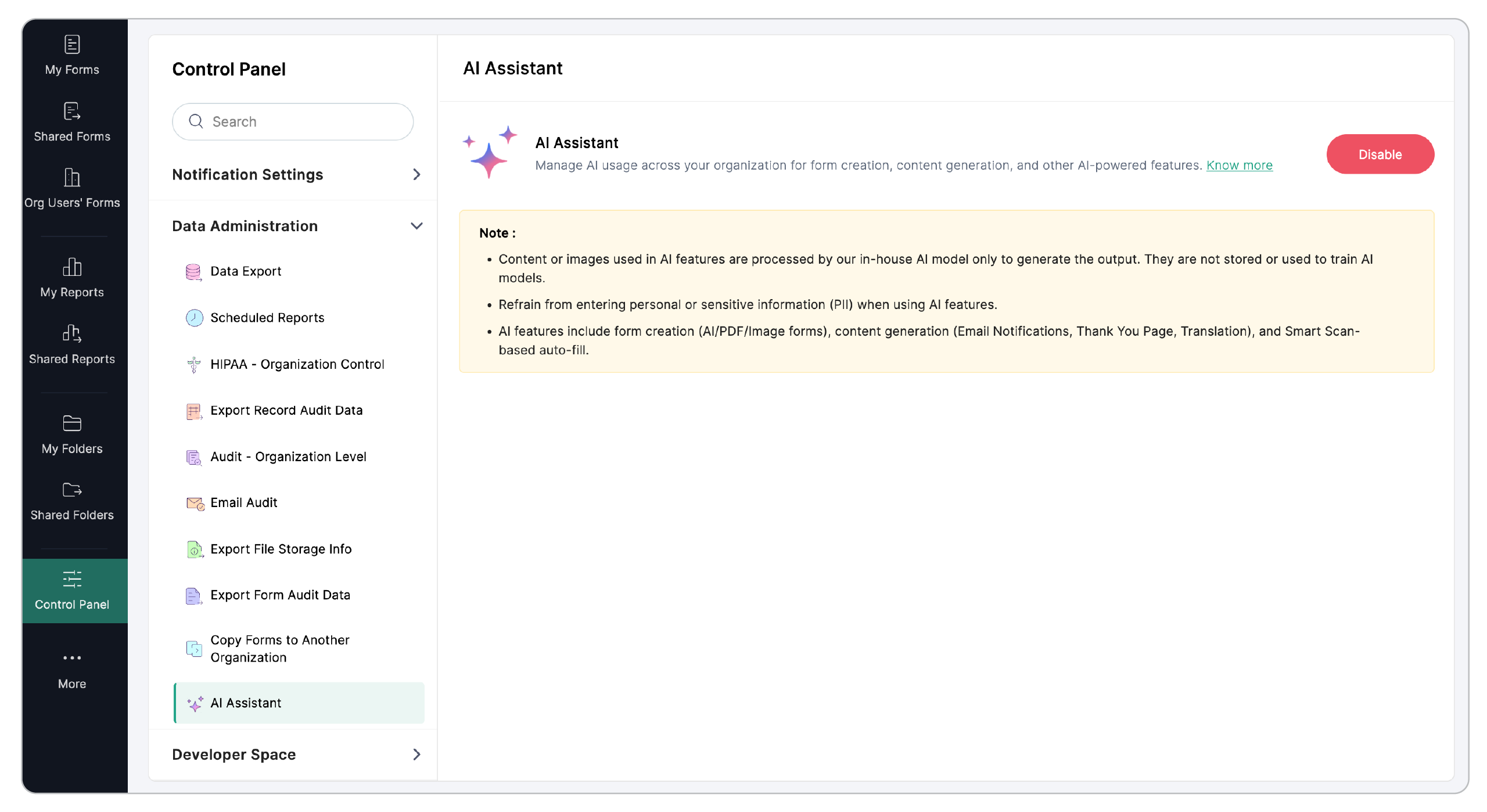Open Org Users' Forms section

pyautogui.click(x=72, y=188)
